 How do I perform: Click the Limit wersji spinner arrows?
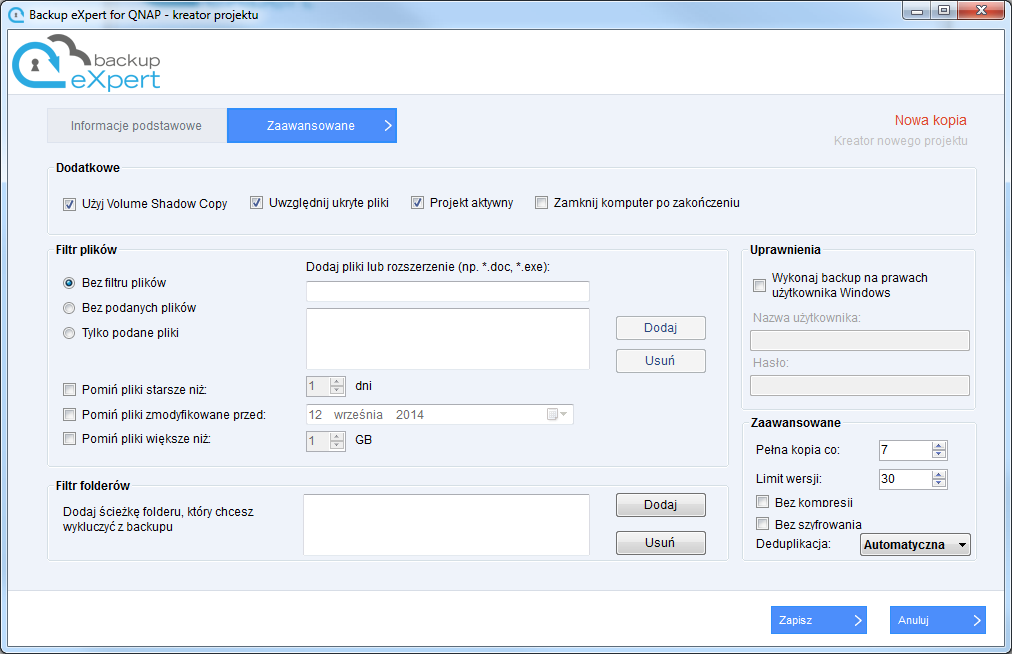point(939,479)
